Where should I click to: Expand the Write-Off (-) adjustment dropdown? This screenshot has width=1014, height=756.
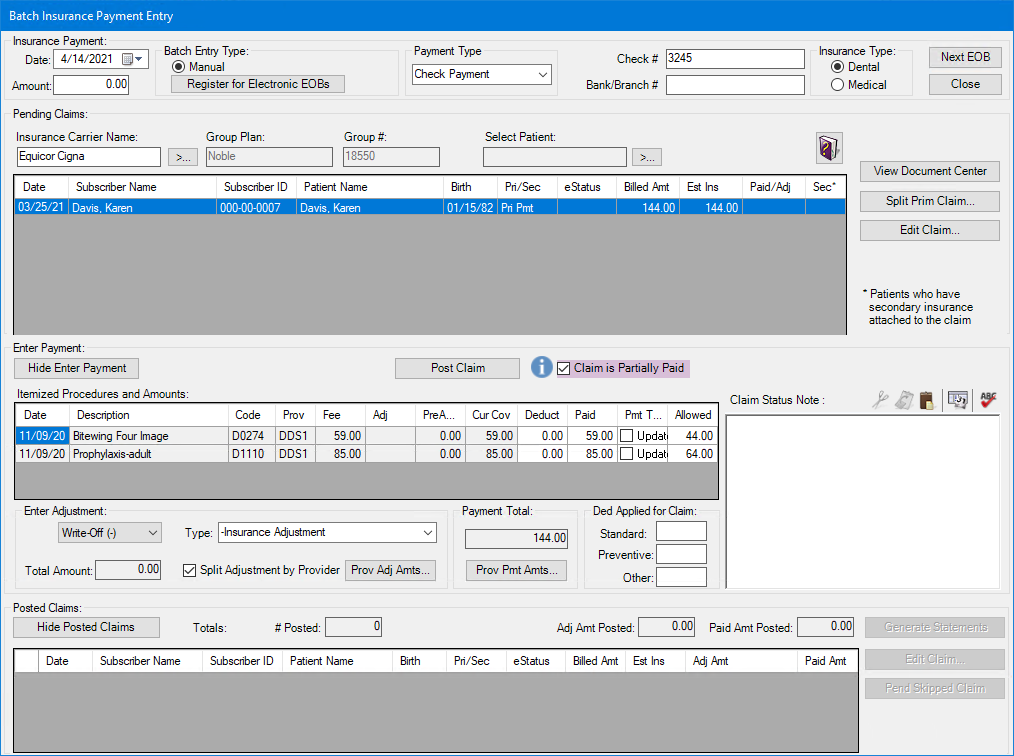[x=152, y=533]
